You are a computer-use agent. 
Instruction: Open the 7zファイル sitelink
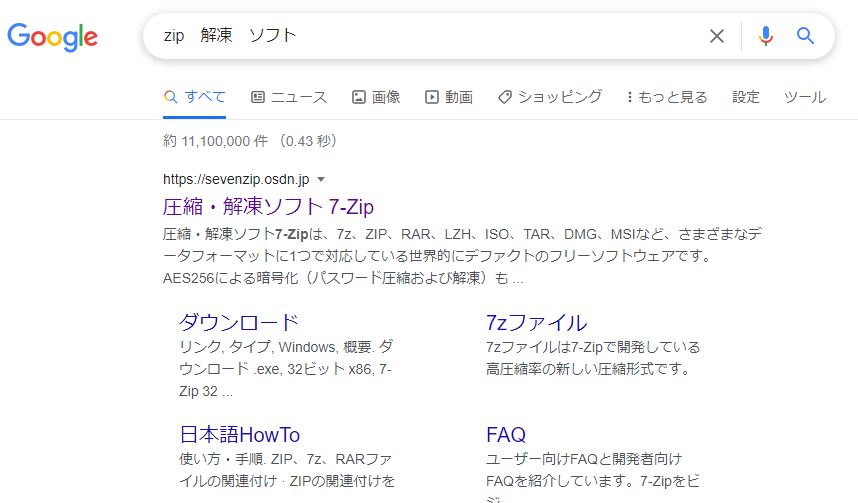point(537,322)
